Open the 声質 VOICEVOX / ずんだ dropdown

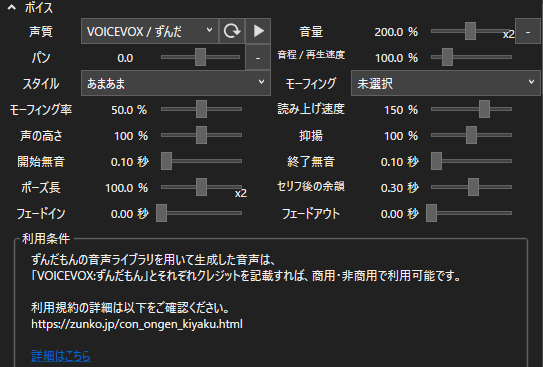click(x=150, y=31)
